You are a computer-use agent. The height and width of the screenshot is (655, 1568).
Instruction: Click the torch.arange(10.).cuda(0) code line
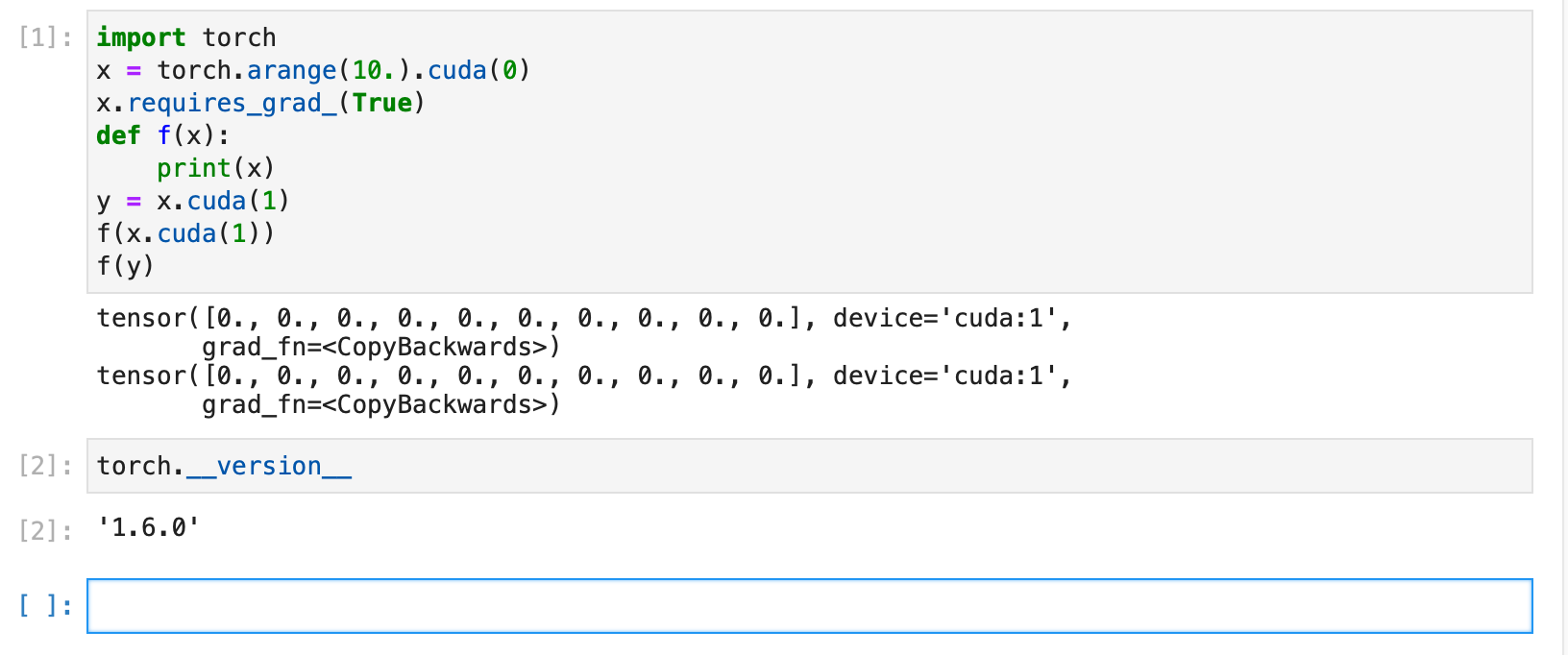[x=313, y=70]
